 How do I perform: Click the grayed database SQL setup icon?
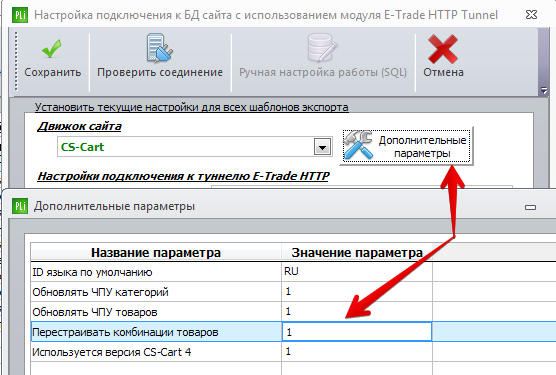pos(322,48)
